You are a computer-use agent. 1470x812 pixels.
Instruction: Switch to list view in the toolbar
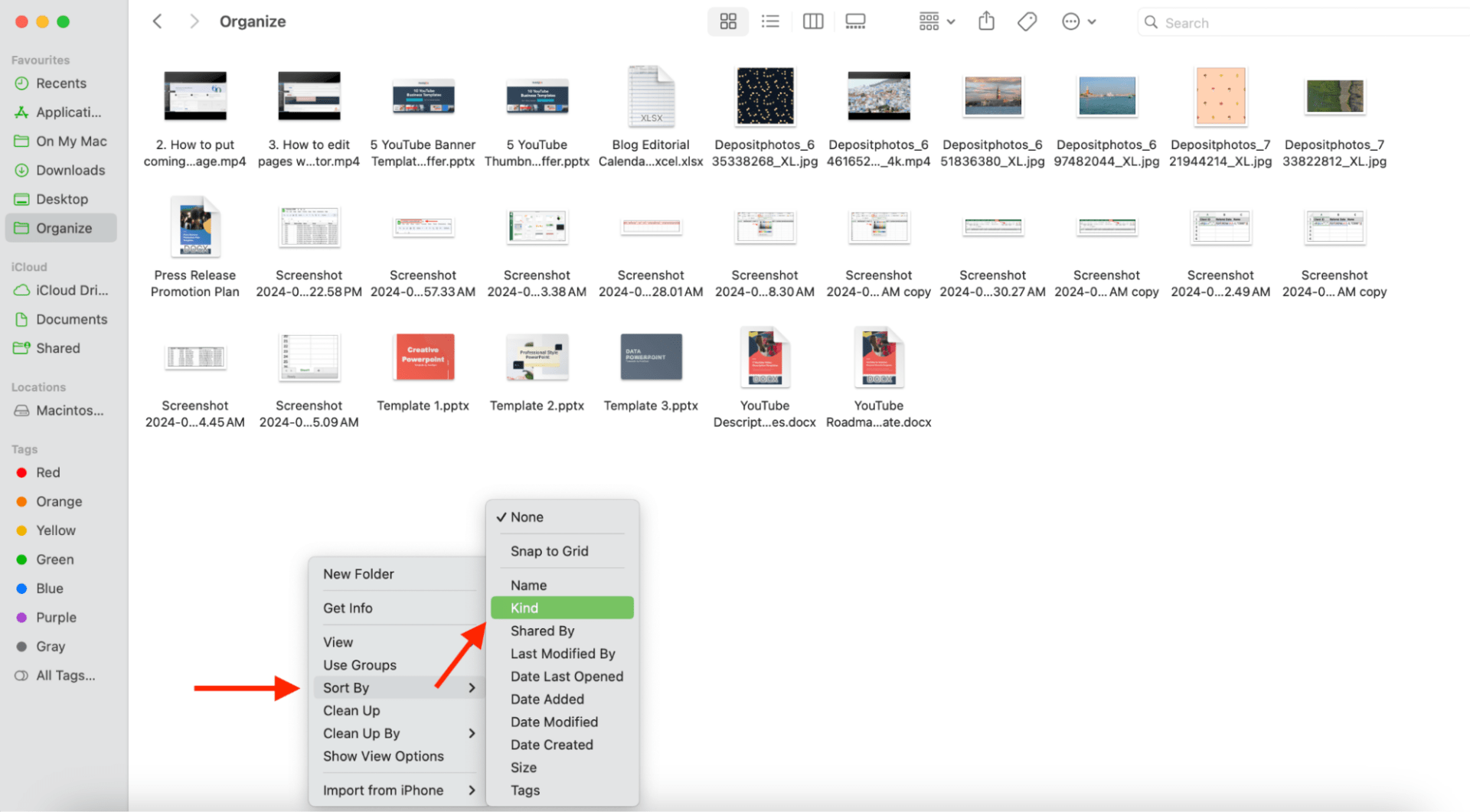[769, 21]
